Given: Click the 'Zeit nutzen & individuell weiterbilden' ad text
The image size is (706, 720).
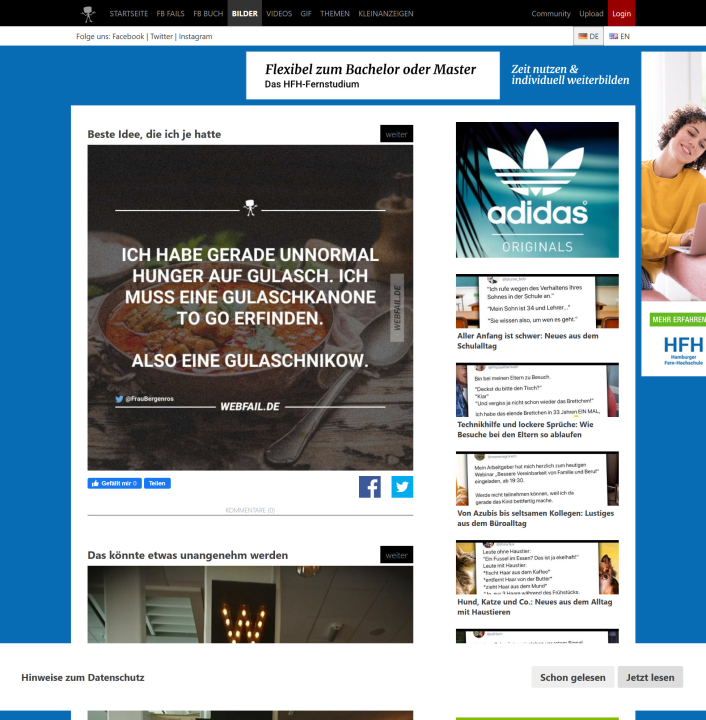Looking at the screenshot, I should point(570,75).
